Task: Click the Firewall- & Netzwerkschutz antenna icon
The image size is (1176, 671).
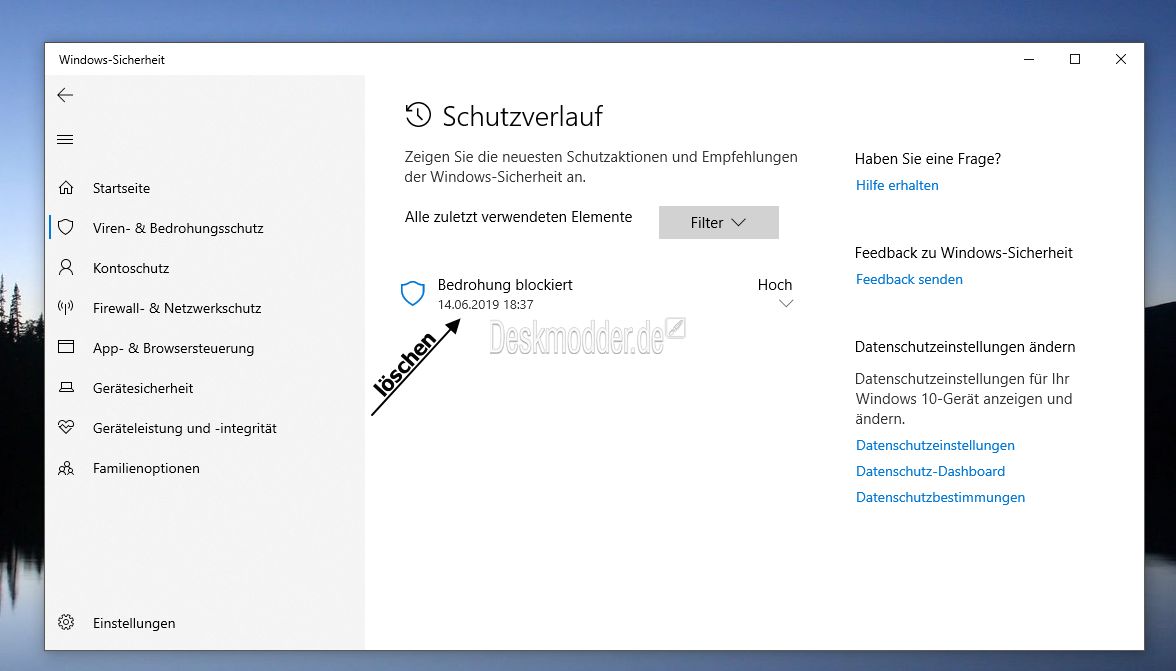Action: coord(66,307)
